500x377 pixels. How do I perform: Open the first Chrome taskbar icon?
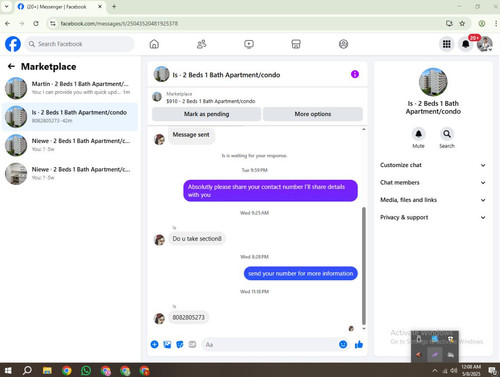pyautogui.click(x=67, y=370)
